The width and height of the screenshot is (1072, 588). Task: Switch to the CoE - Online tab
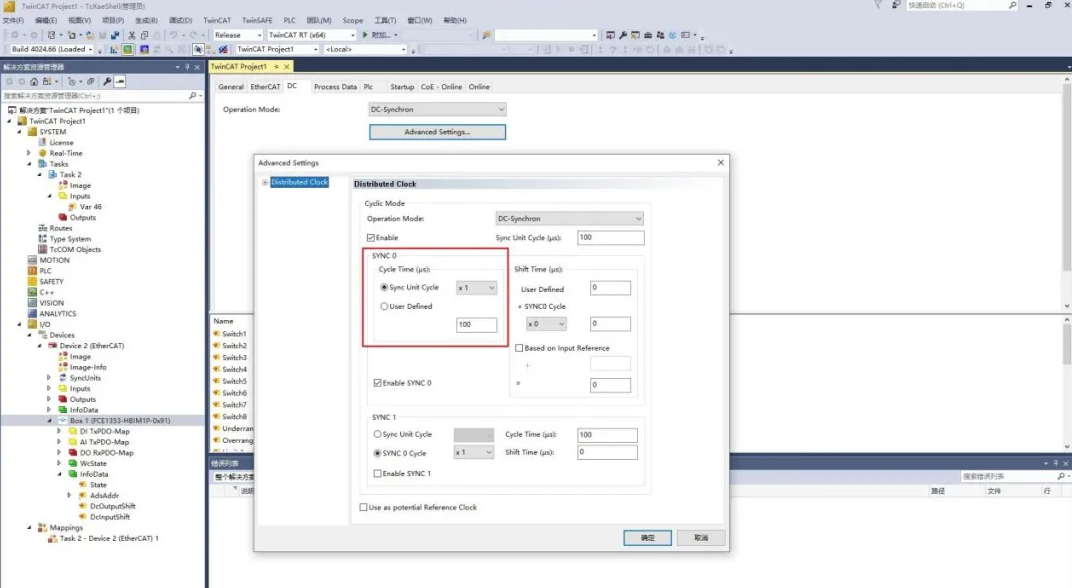click(441, 87)
